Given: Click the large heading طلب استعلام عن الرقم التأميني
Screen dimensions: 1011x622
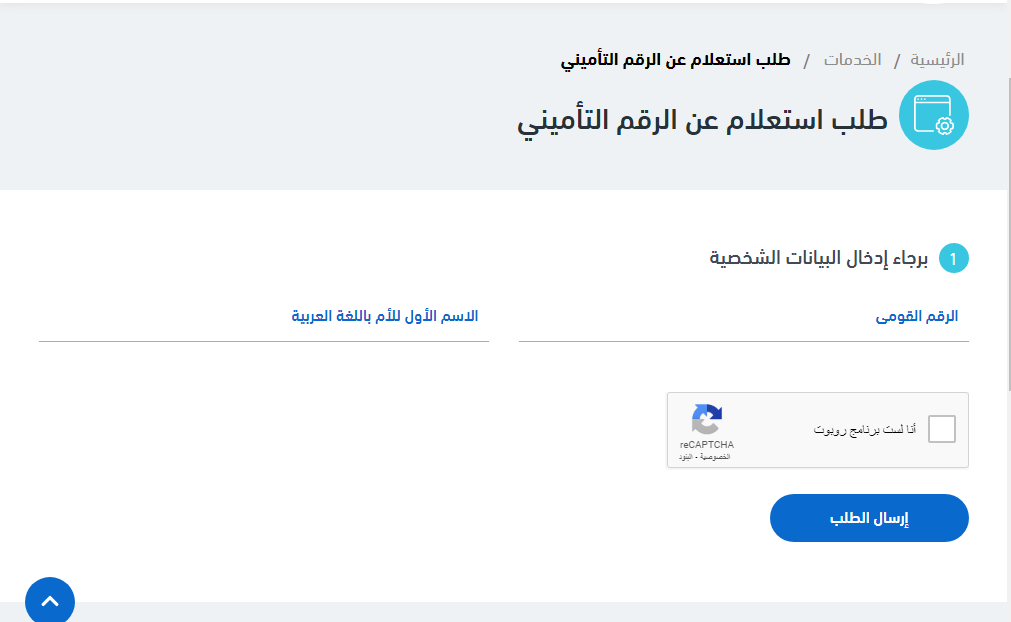Looking at the screenshot, I should 702,121.
